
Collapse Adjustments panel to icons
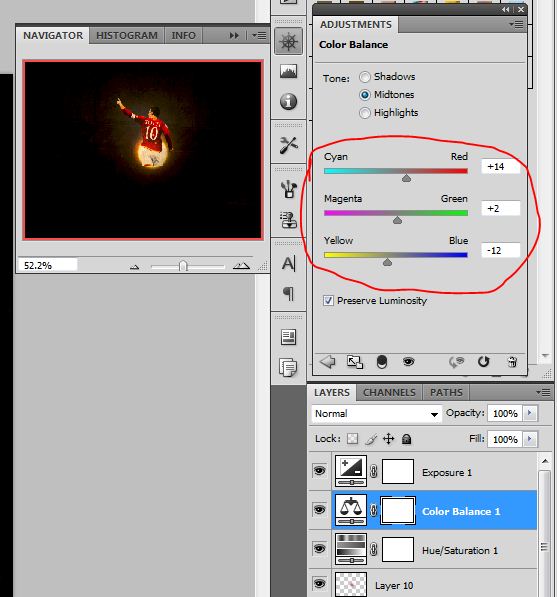505,10
